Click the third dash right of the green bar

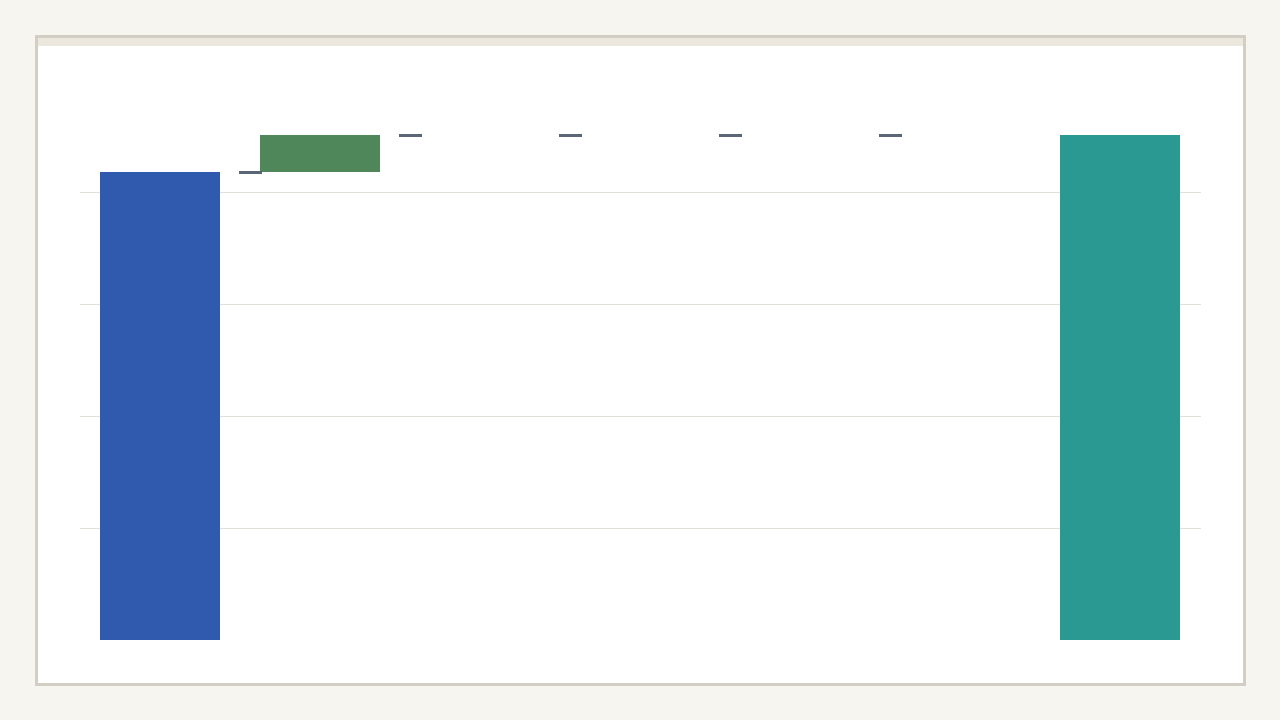tap(730, 135)
